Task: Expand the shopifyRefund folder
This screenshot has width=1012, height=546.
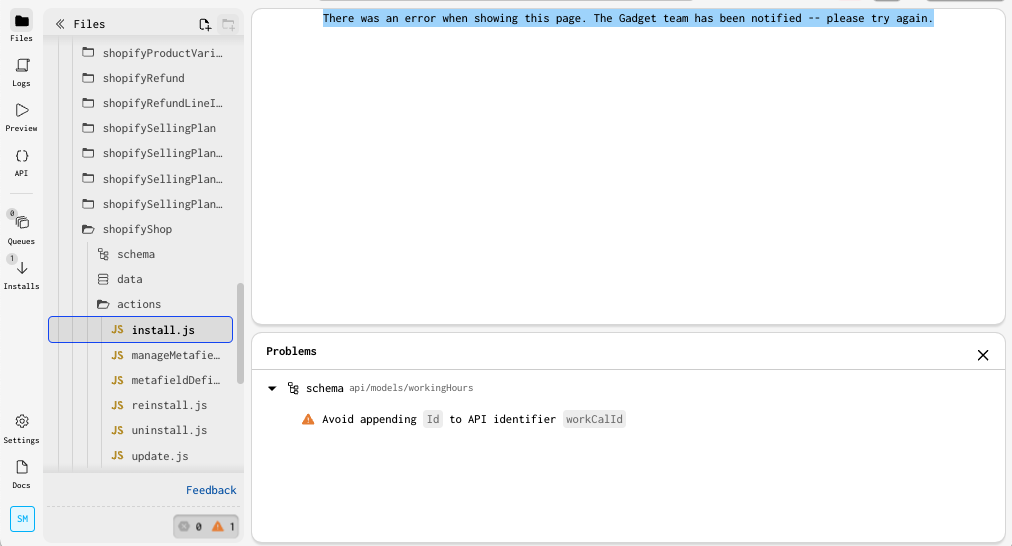Action: click(x=142, y=78)
